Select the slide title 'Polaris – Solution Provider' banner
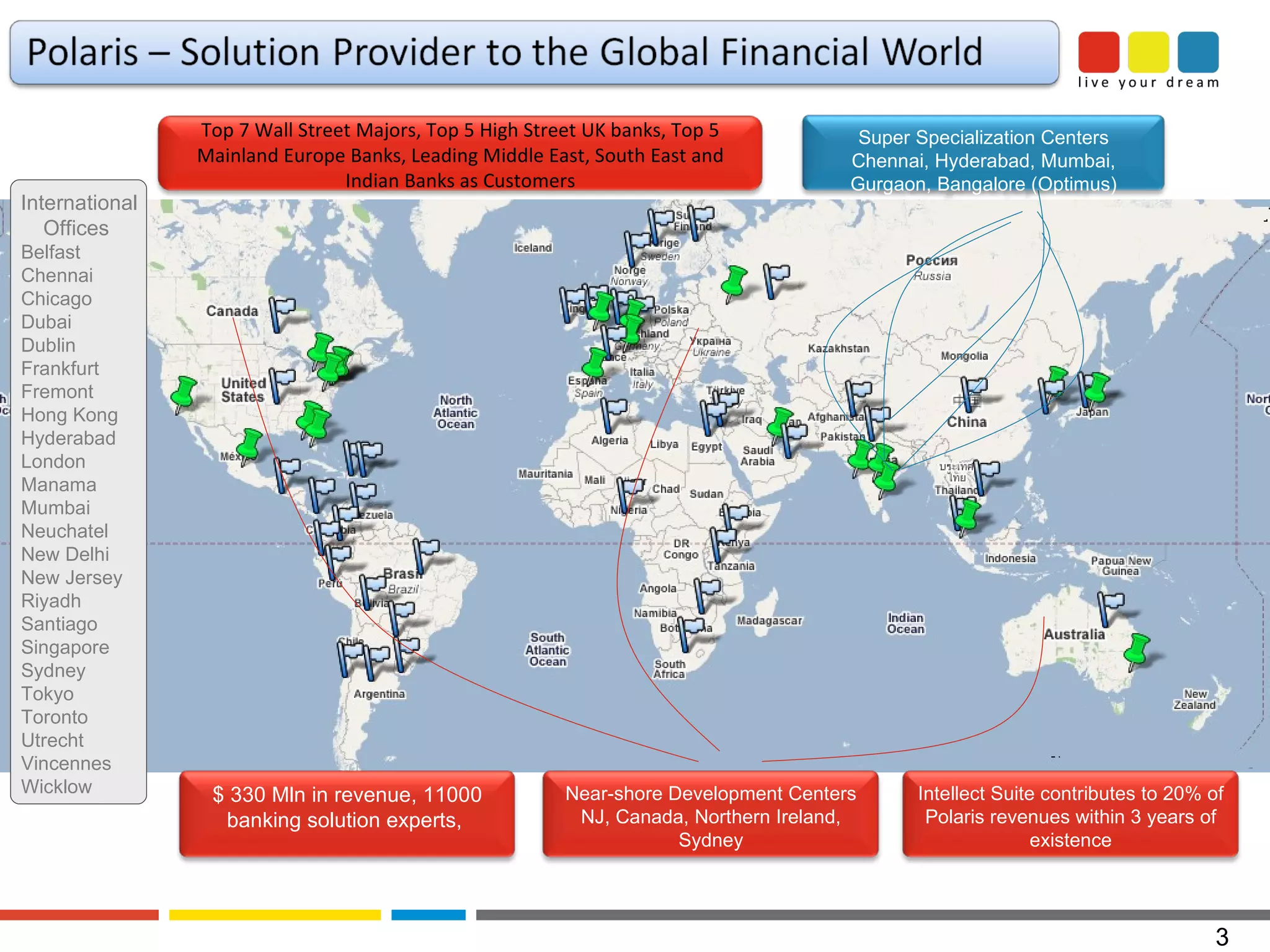Screen dimensions: 1270x952 click(x=534, y=53)
